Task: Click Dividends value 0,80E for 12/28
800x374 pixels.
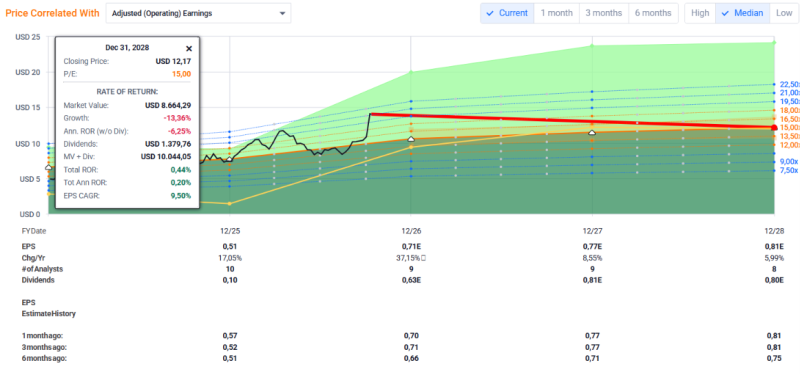Action: [x=774, y=280]
